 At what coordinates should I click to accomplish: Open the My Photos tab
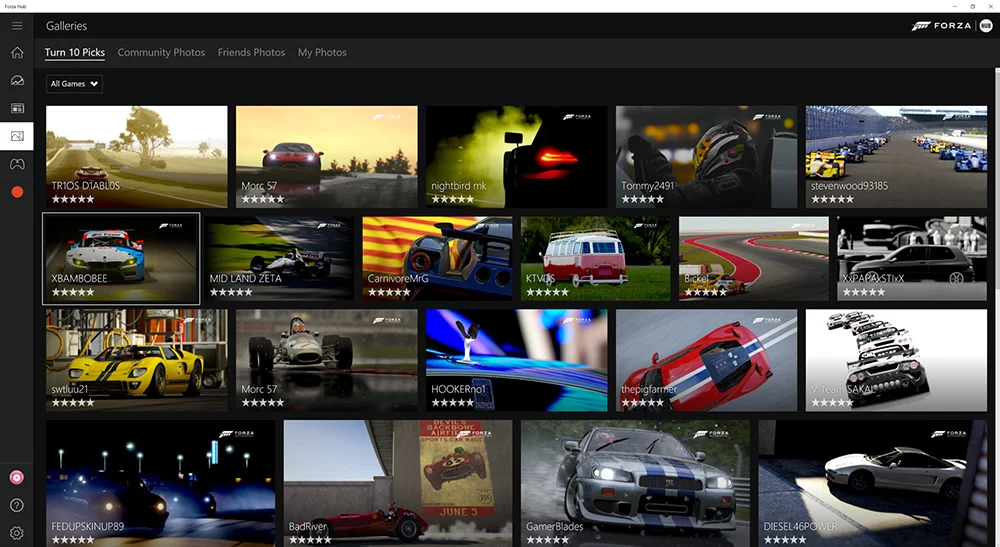(322, 52)
